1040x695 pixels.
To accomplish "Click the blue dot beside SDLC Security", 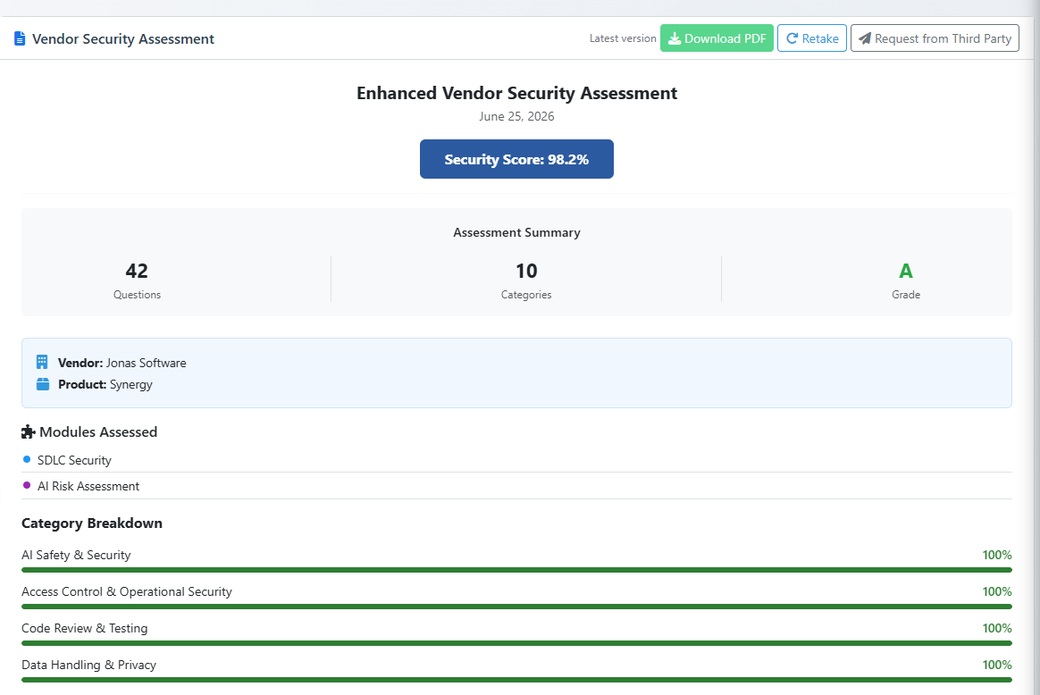I will coord(27,459).
